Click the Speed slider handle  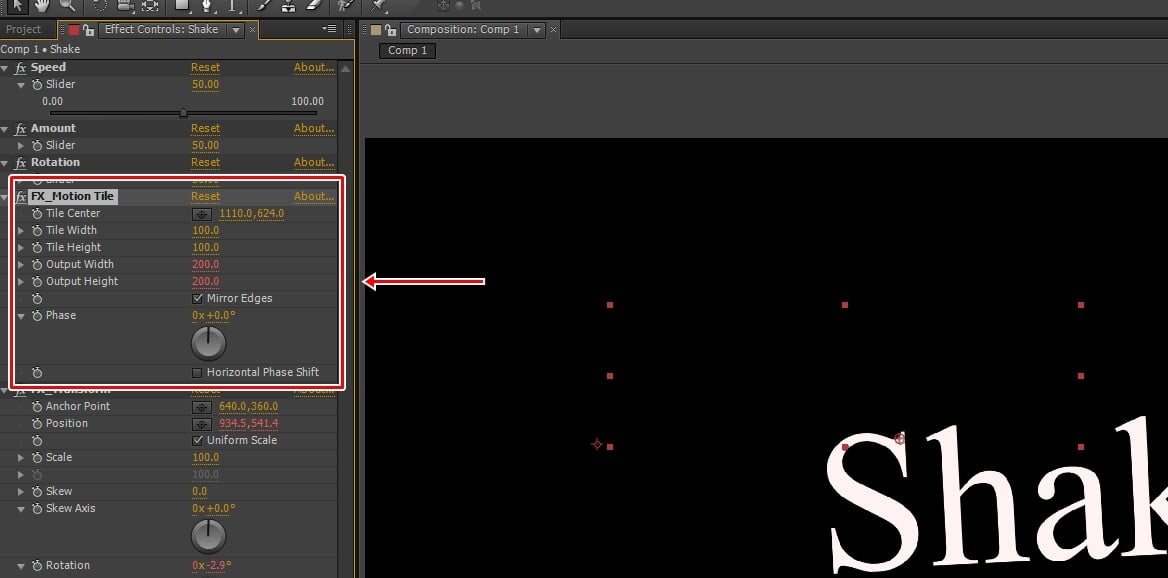[183, 113]
